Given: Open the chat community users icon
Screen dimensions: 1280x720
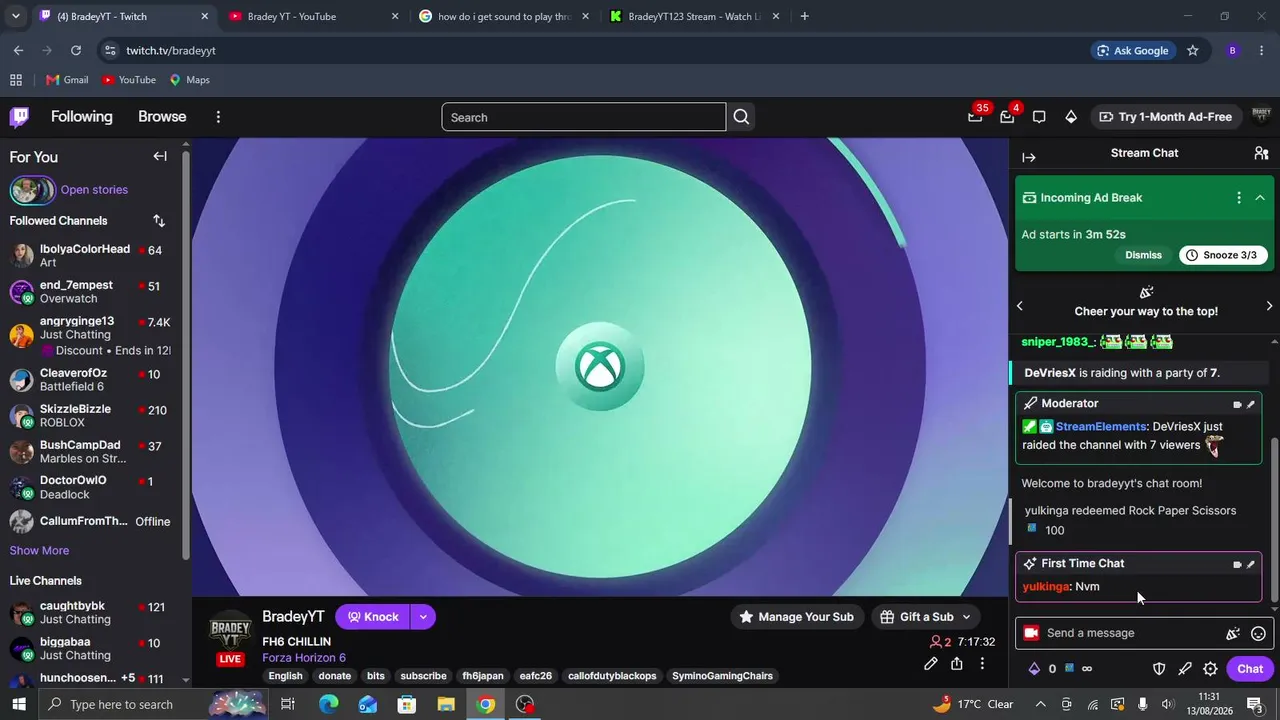Looking at the screenshot, I should coord(1261,153).
